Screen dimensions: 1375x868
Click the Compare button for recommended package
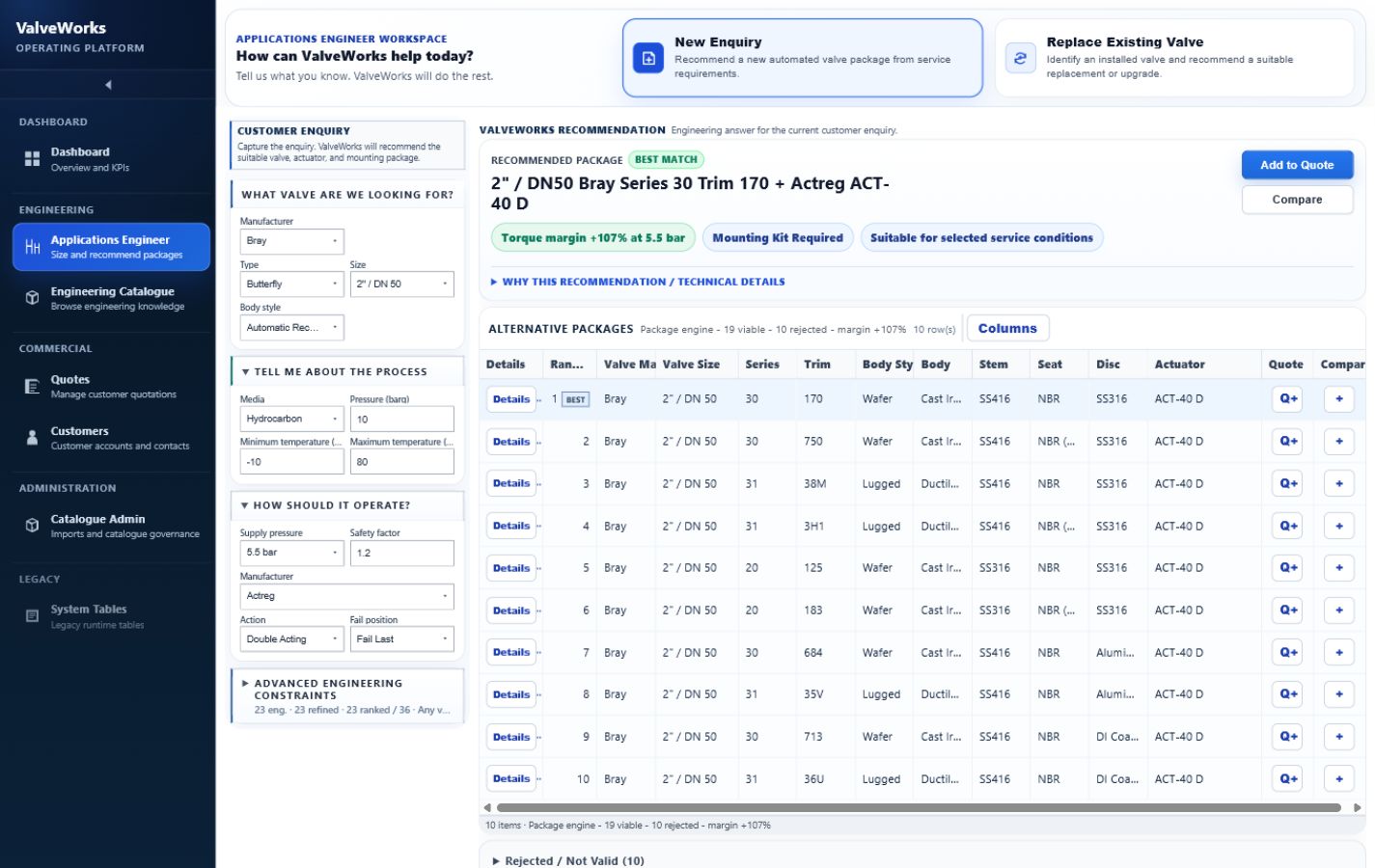[x=1297, y=200]
